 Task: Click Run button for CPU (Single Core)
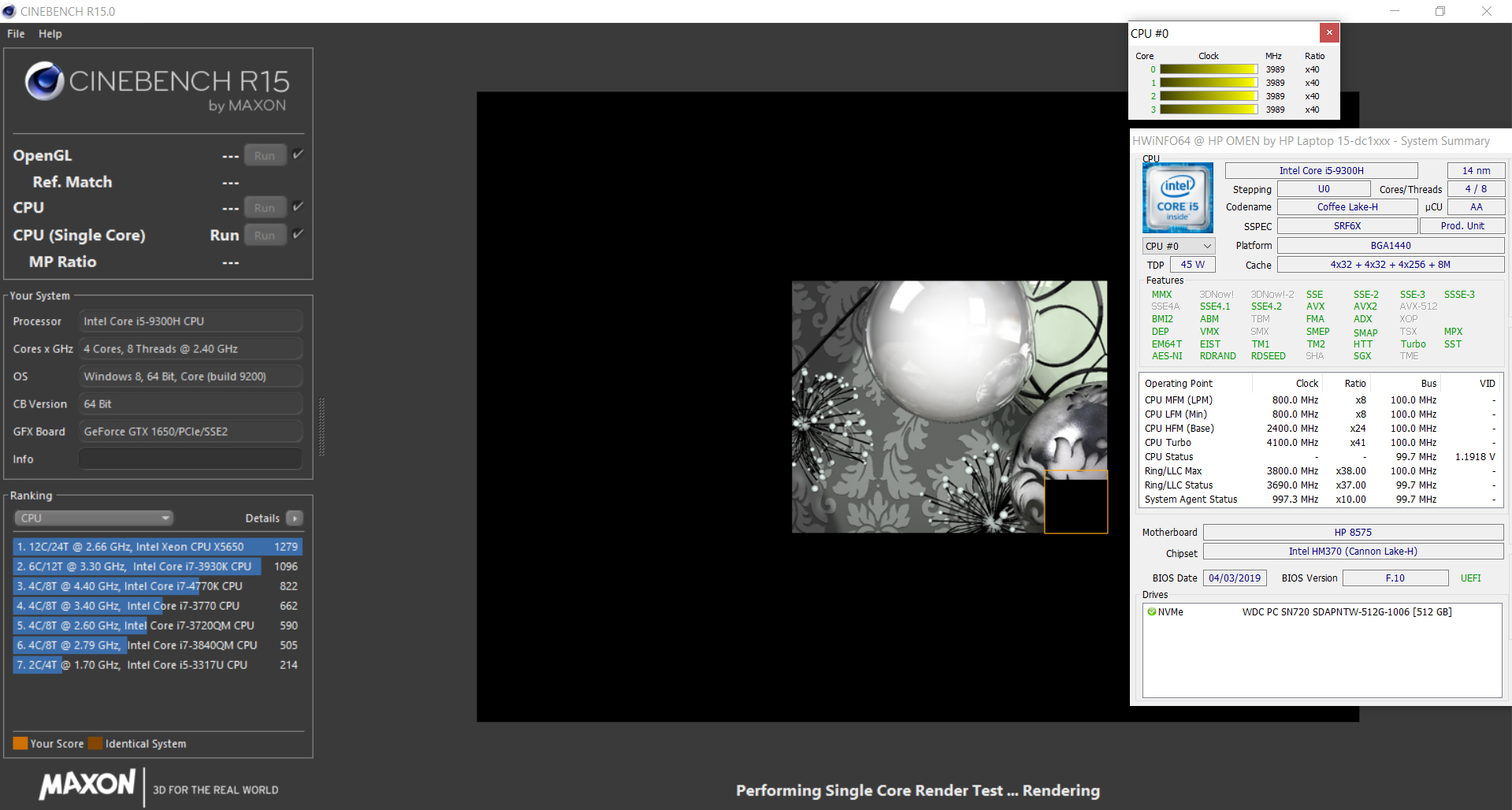coord(265,235)
